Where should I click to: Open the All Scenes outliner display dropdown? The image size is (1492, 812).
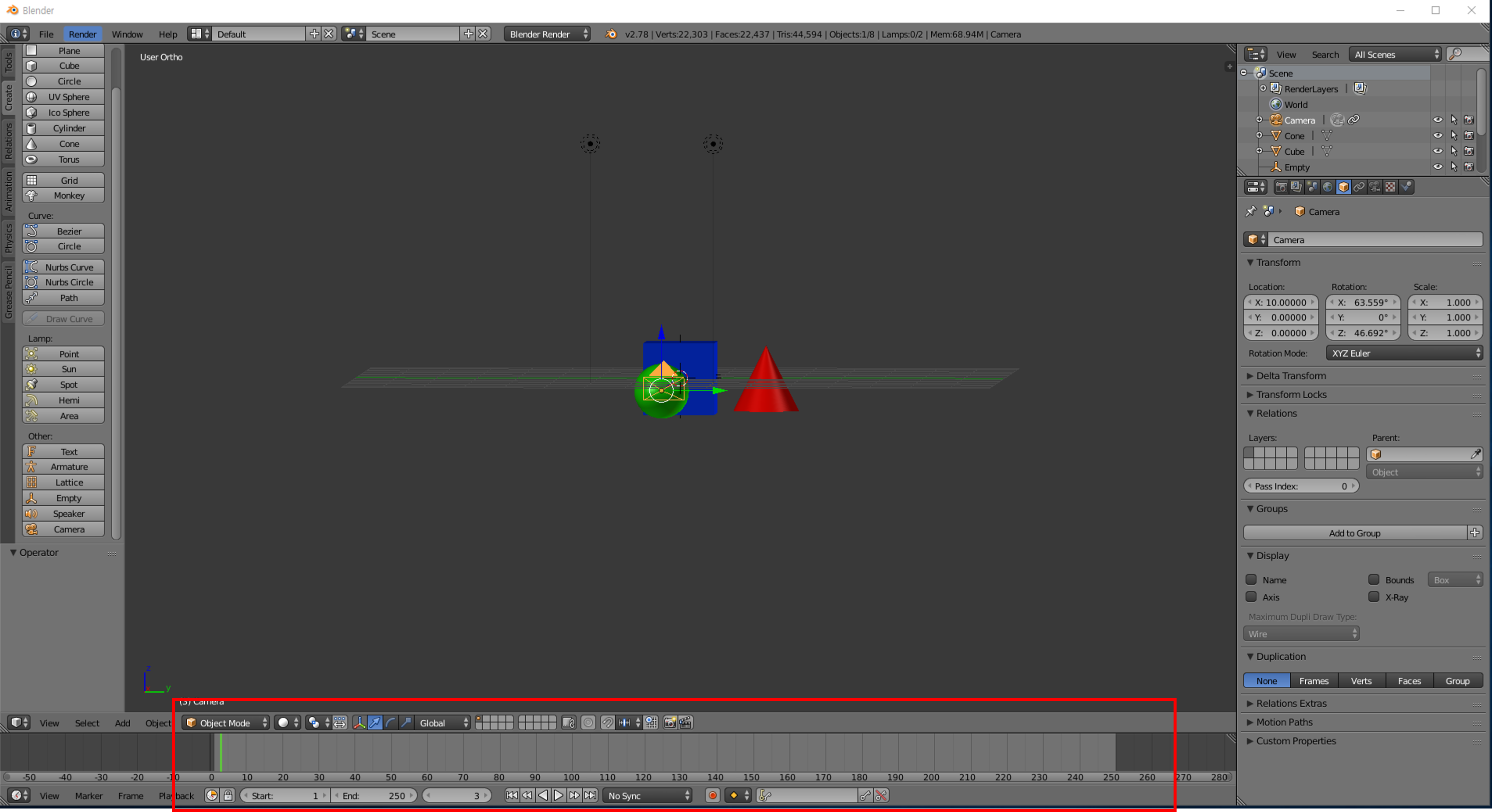click(1395, 55)
